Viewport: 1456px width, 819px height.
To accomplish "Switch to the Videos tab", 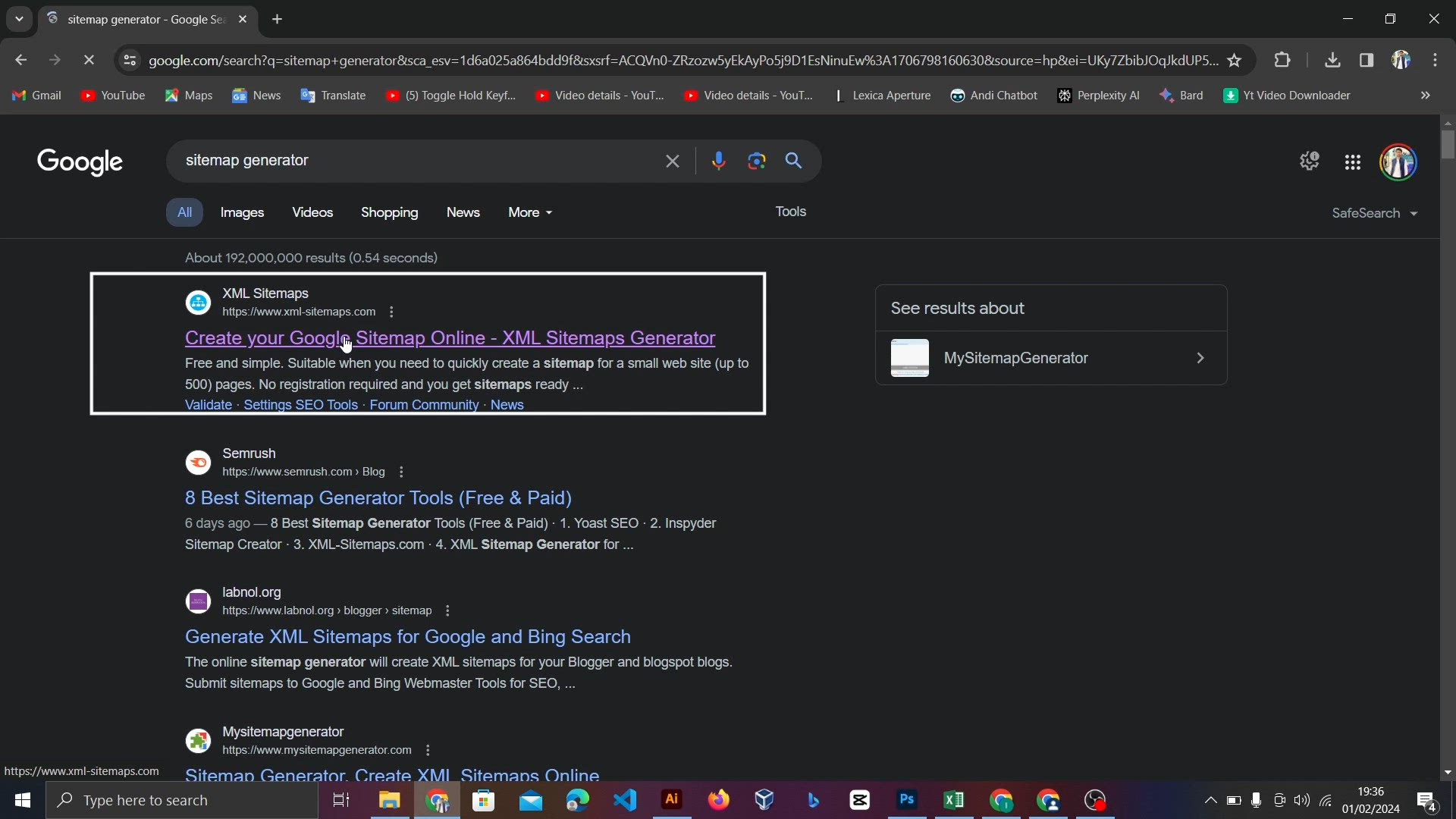I will tap(312, 212).
